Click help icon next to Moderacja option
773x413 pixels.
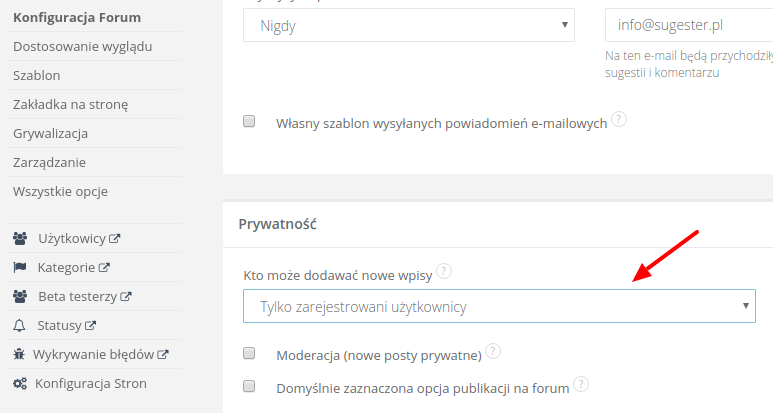493,352
